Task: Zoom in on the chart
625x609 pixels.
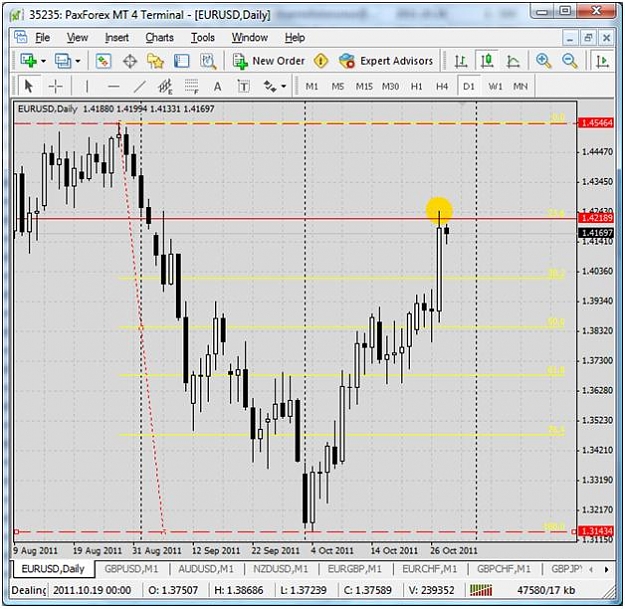Action: point(543,61)
